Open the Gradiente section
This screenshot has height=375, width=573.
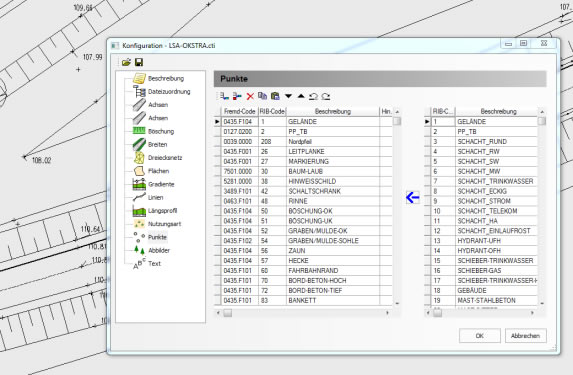[x=161, y=184]
